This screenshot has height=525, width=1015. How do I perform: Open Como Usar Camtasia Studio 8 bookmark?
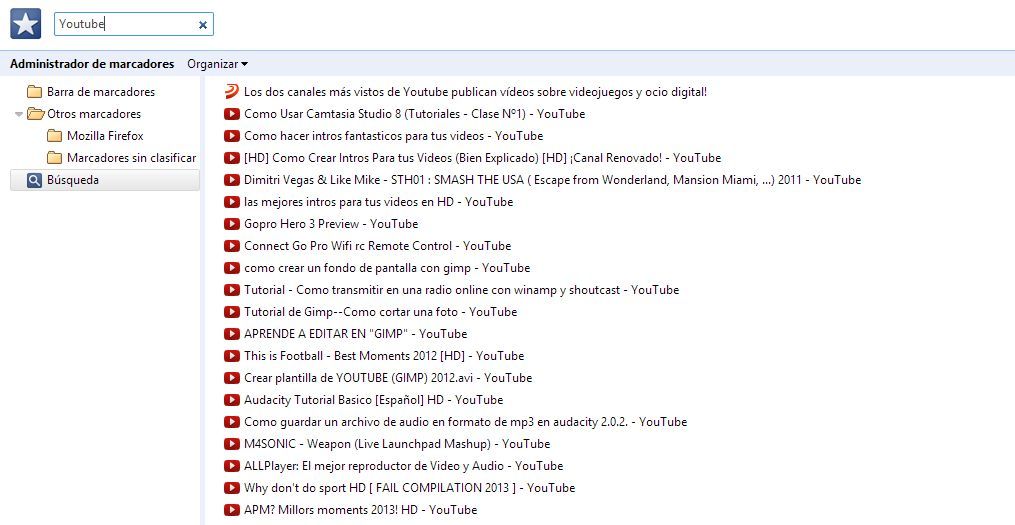414,114
